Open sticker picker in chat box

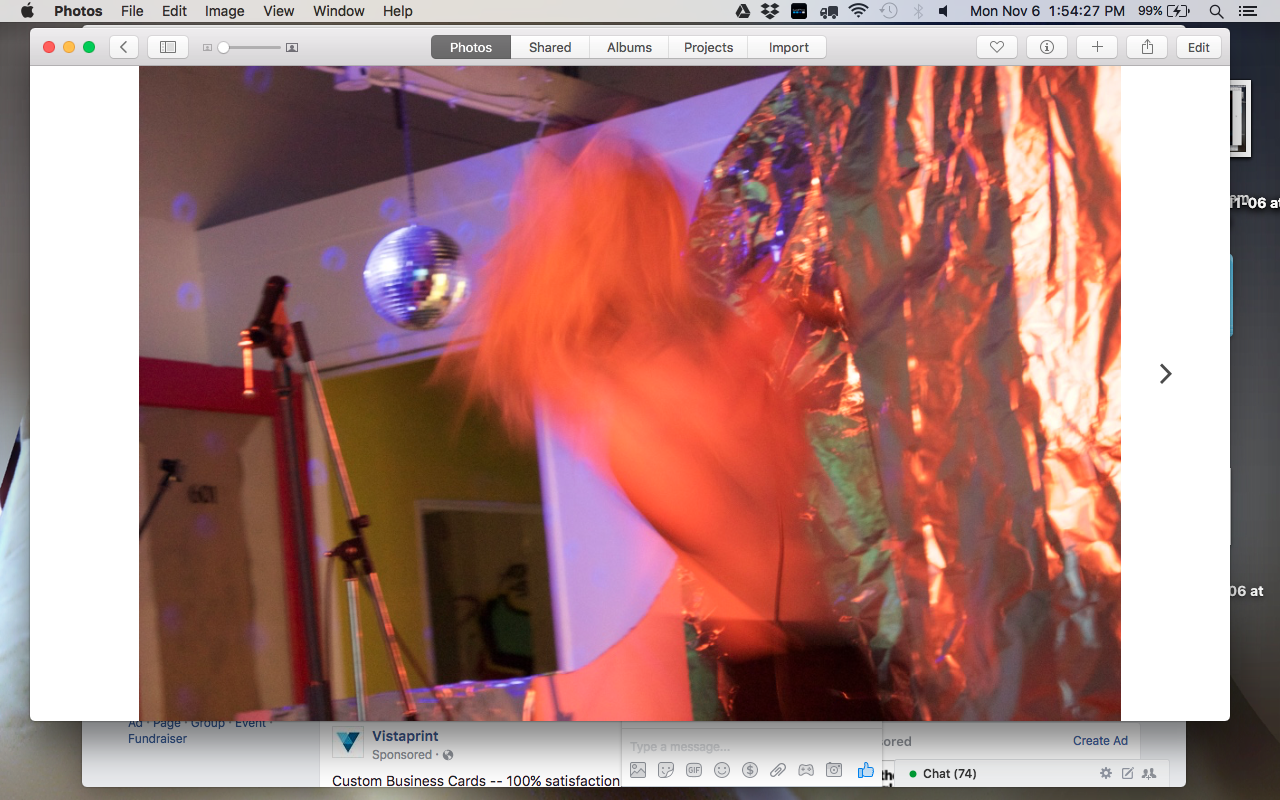tap(666, 770)
